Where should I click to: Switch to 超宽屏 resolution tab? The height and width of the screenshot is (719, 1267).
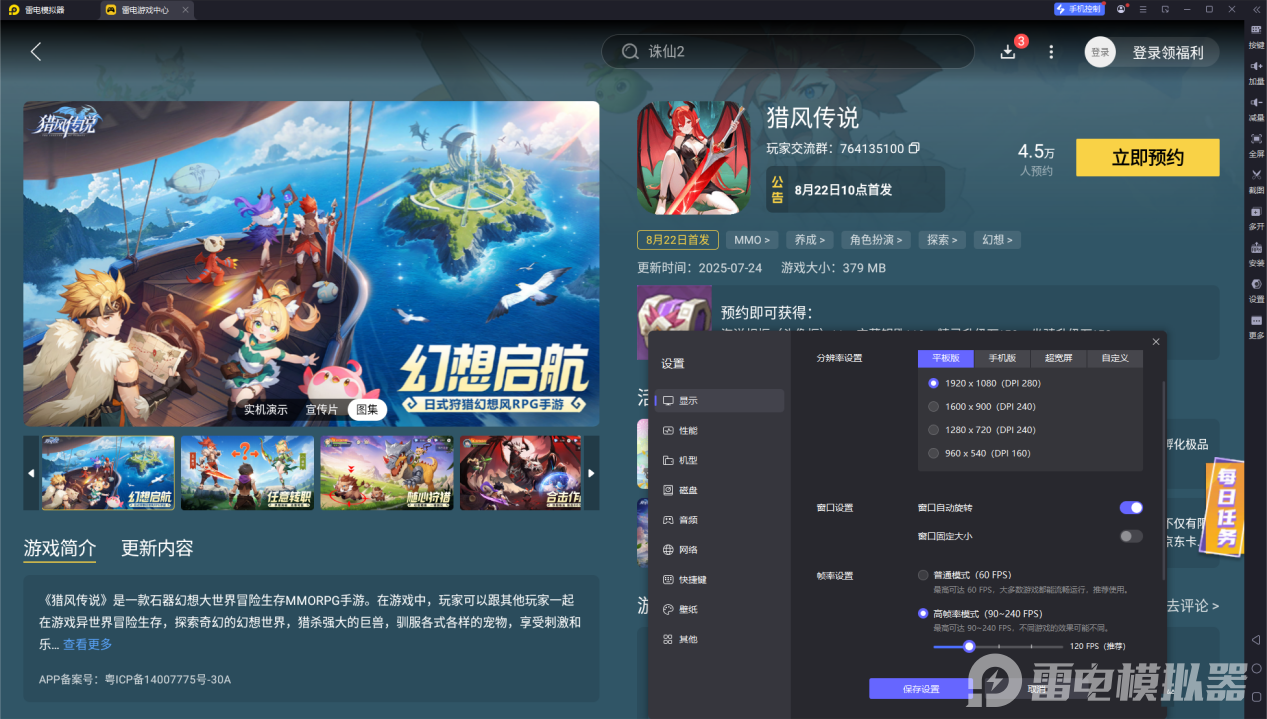1058,358
